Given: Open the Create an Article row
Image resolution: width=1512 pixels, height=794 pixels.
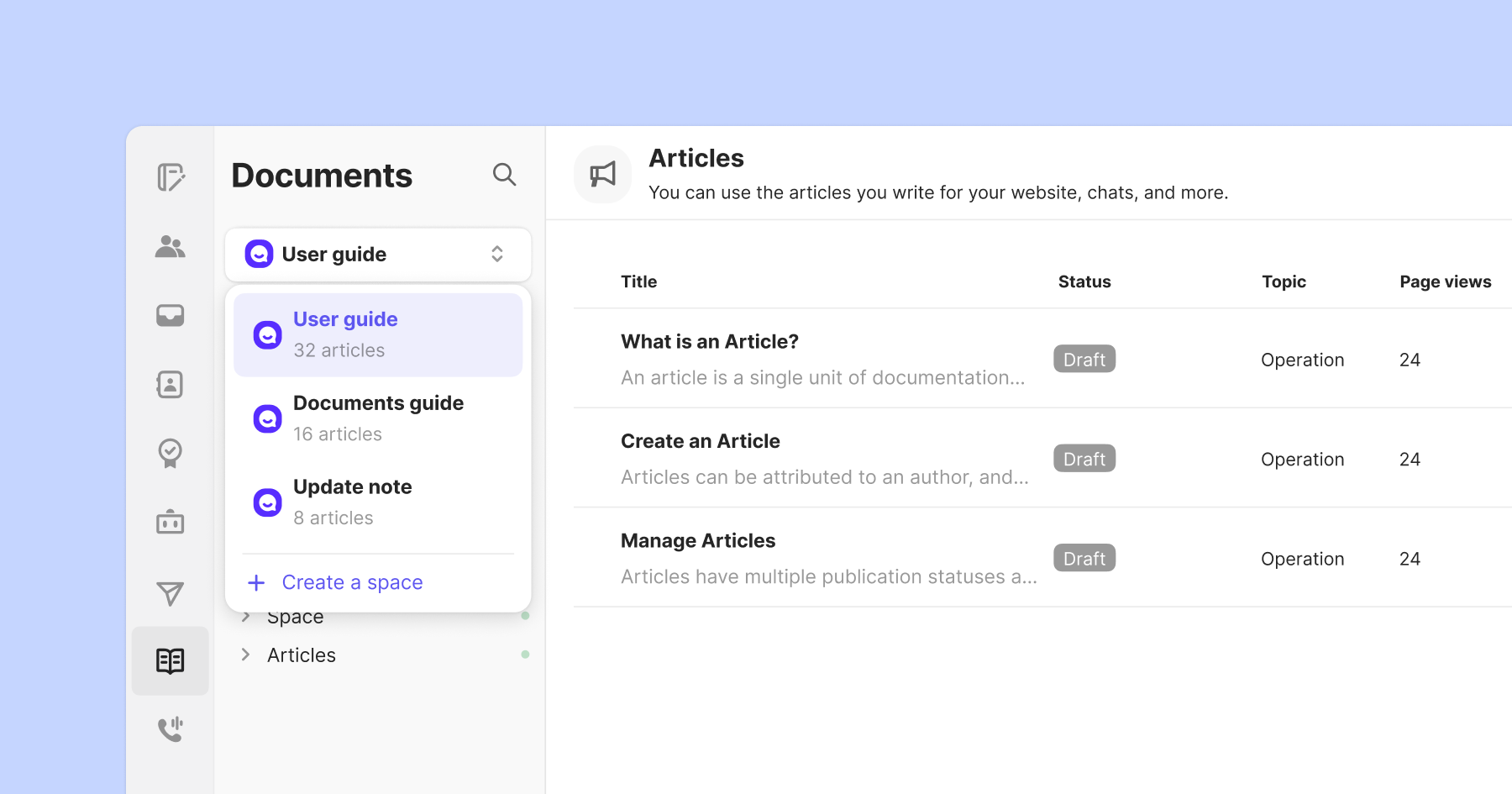Looking at the screenshot, I should pyautogui.click(x=1042, y=458).
